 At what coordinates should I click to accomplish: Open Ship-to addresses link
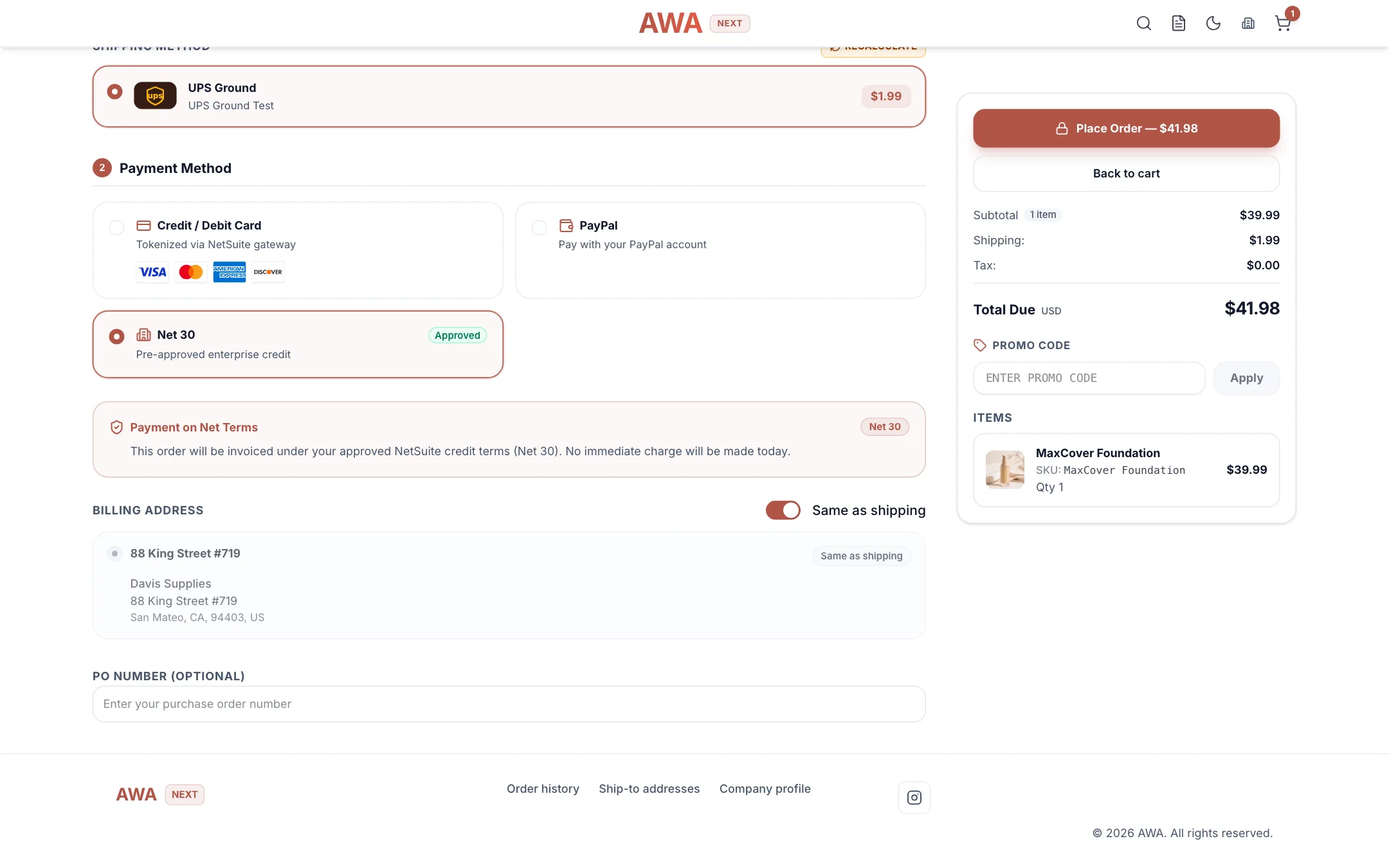click(x=649, y=789)
